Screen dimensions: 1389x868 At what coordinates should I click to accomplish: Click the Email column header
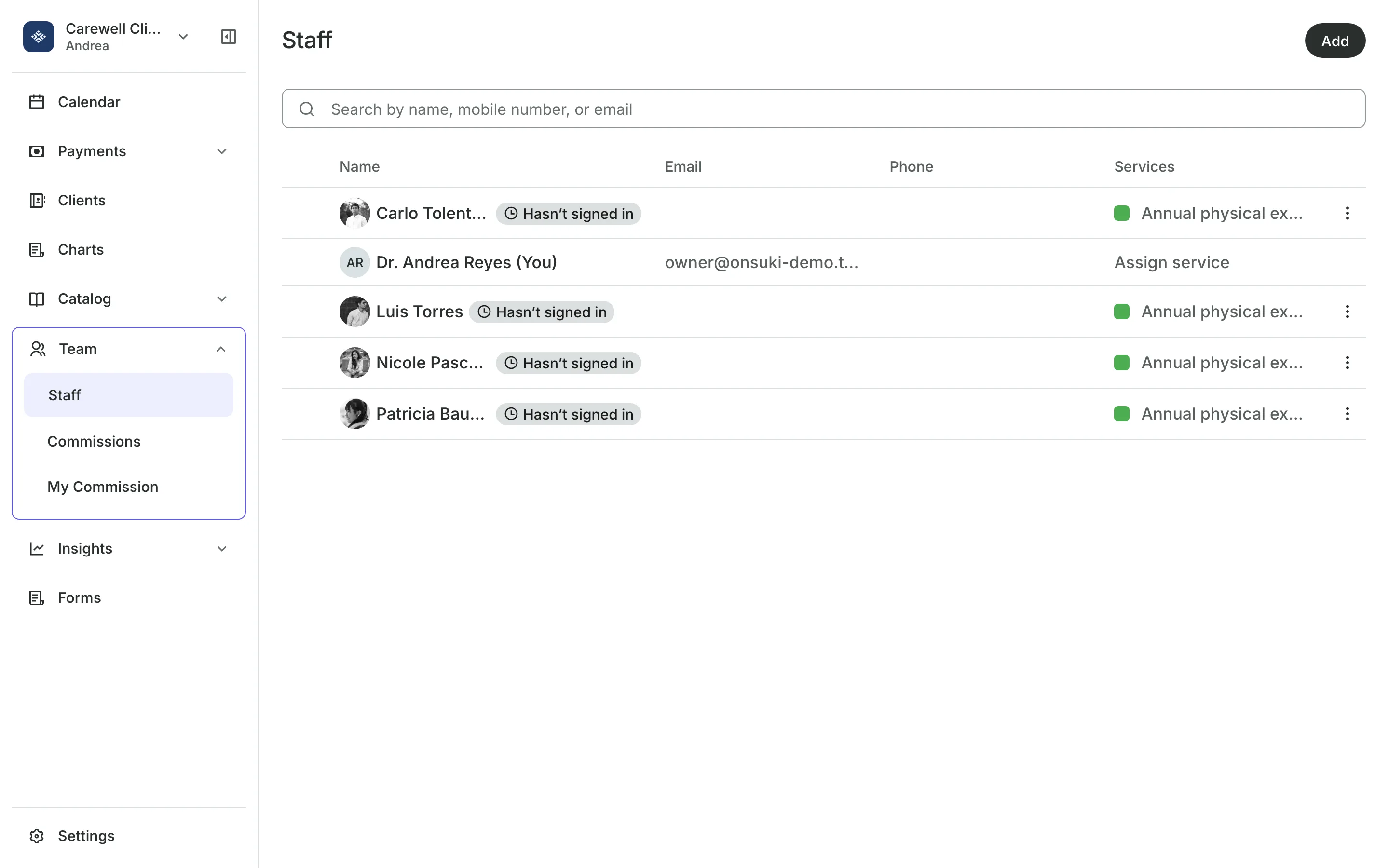(x=683, y=166)
